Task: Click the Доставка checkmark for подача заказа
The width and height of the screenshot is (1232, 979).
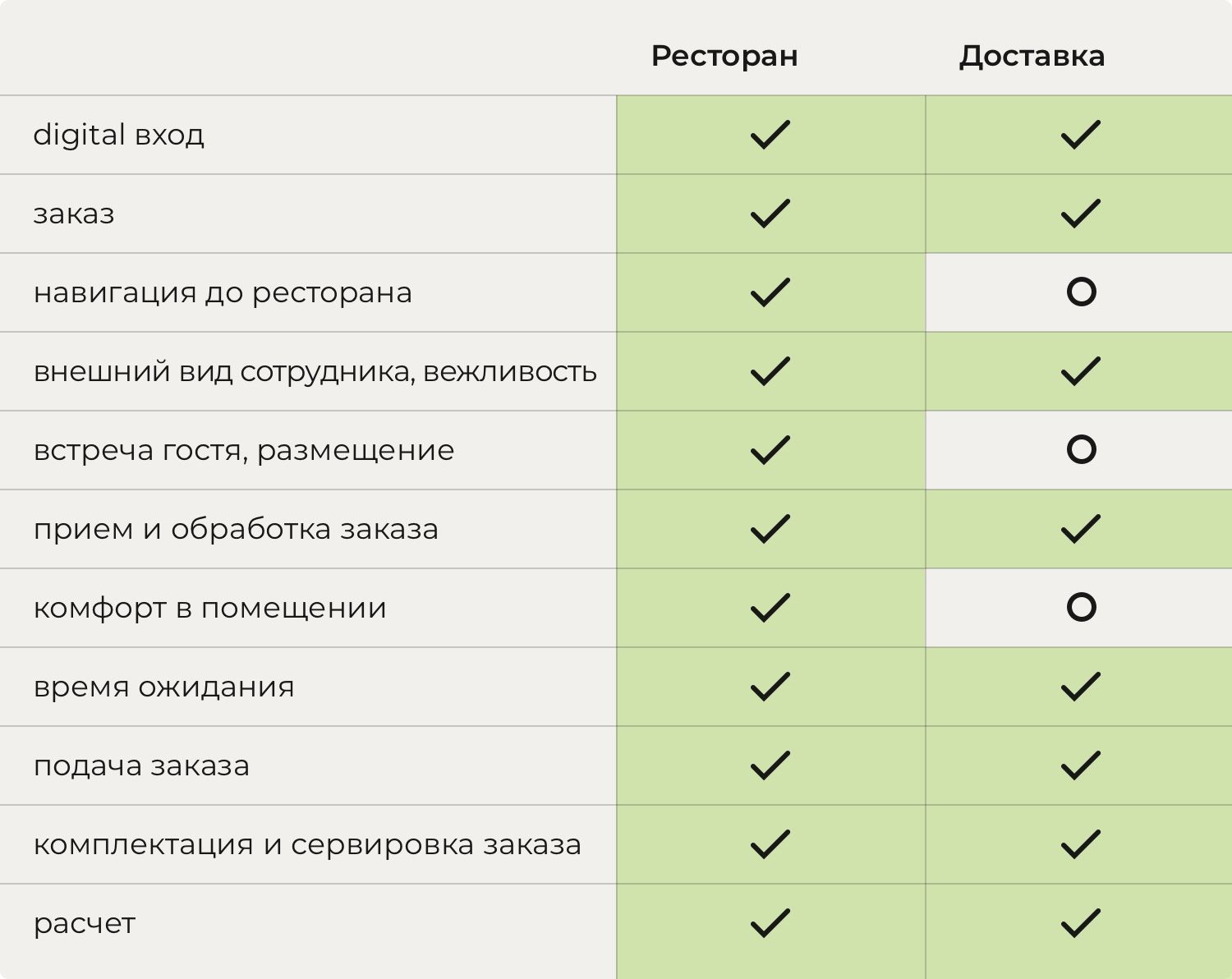Action: [x=1080, y=765]
